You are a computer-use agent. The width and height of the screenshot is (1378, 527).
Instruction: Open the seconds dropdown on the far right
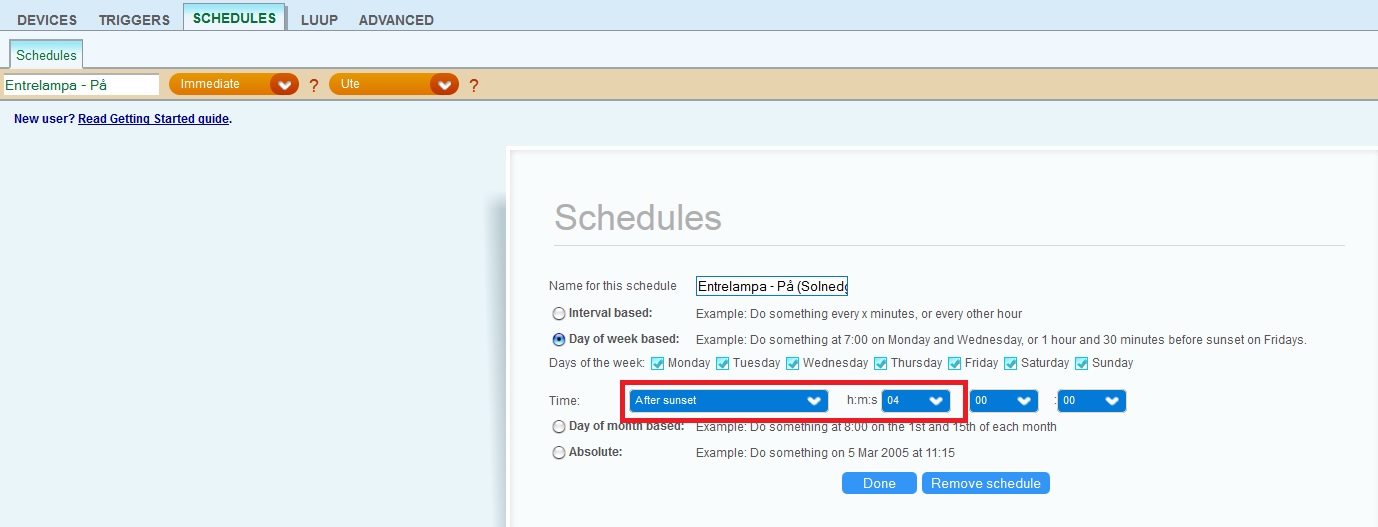[1091, 400]
